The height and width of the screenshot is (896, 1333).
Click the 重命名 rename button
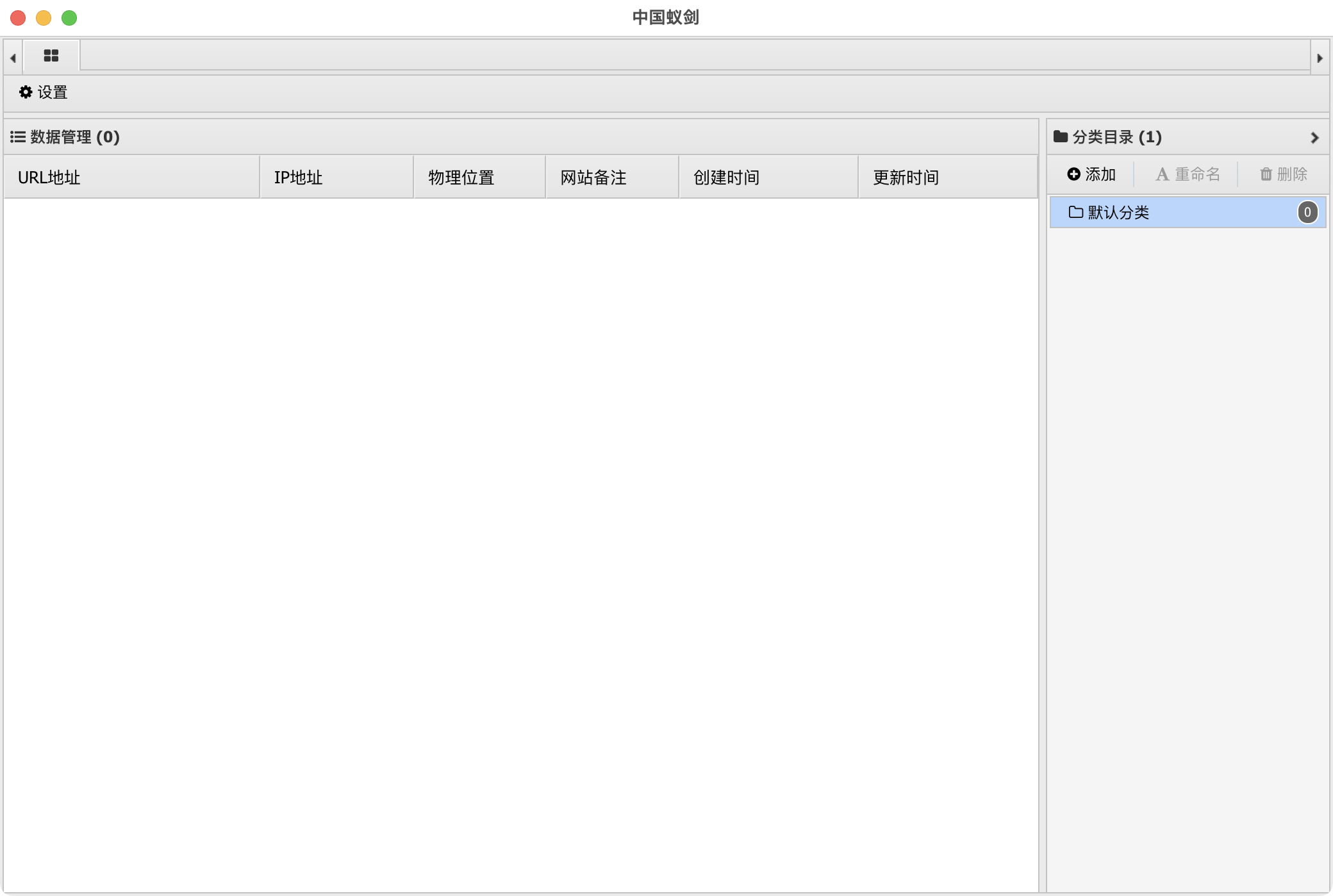1188,174
